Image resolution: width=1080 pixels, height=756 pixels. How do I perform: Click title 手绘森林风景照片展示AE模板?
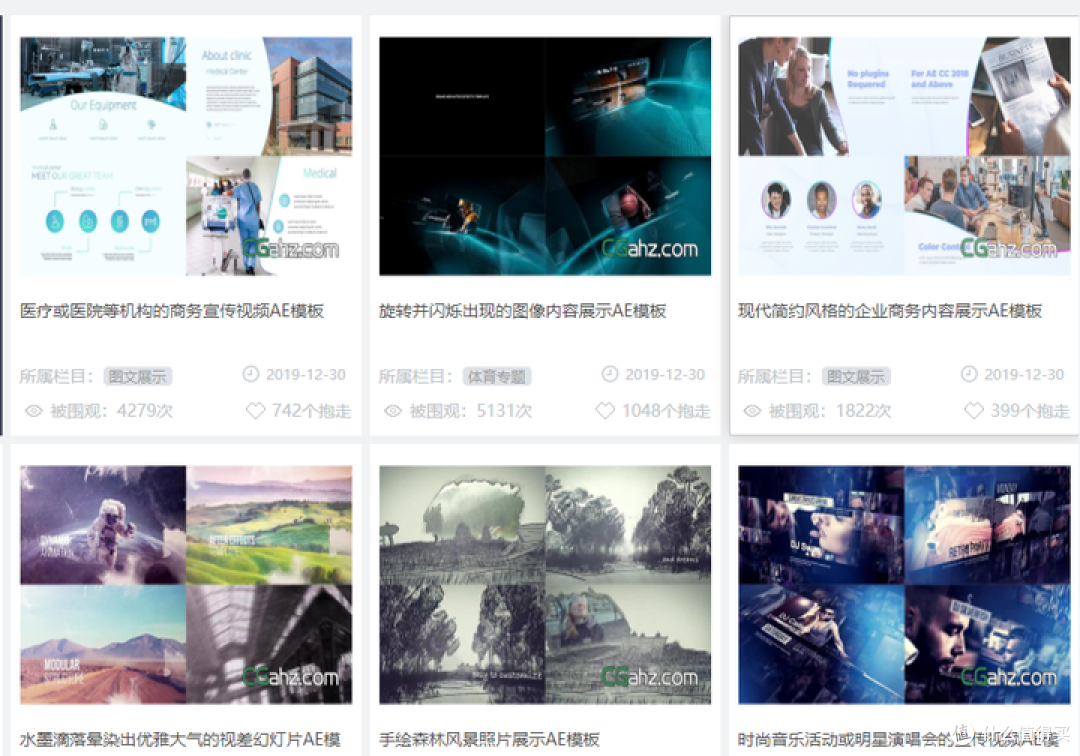[490, 739]
